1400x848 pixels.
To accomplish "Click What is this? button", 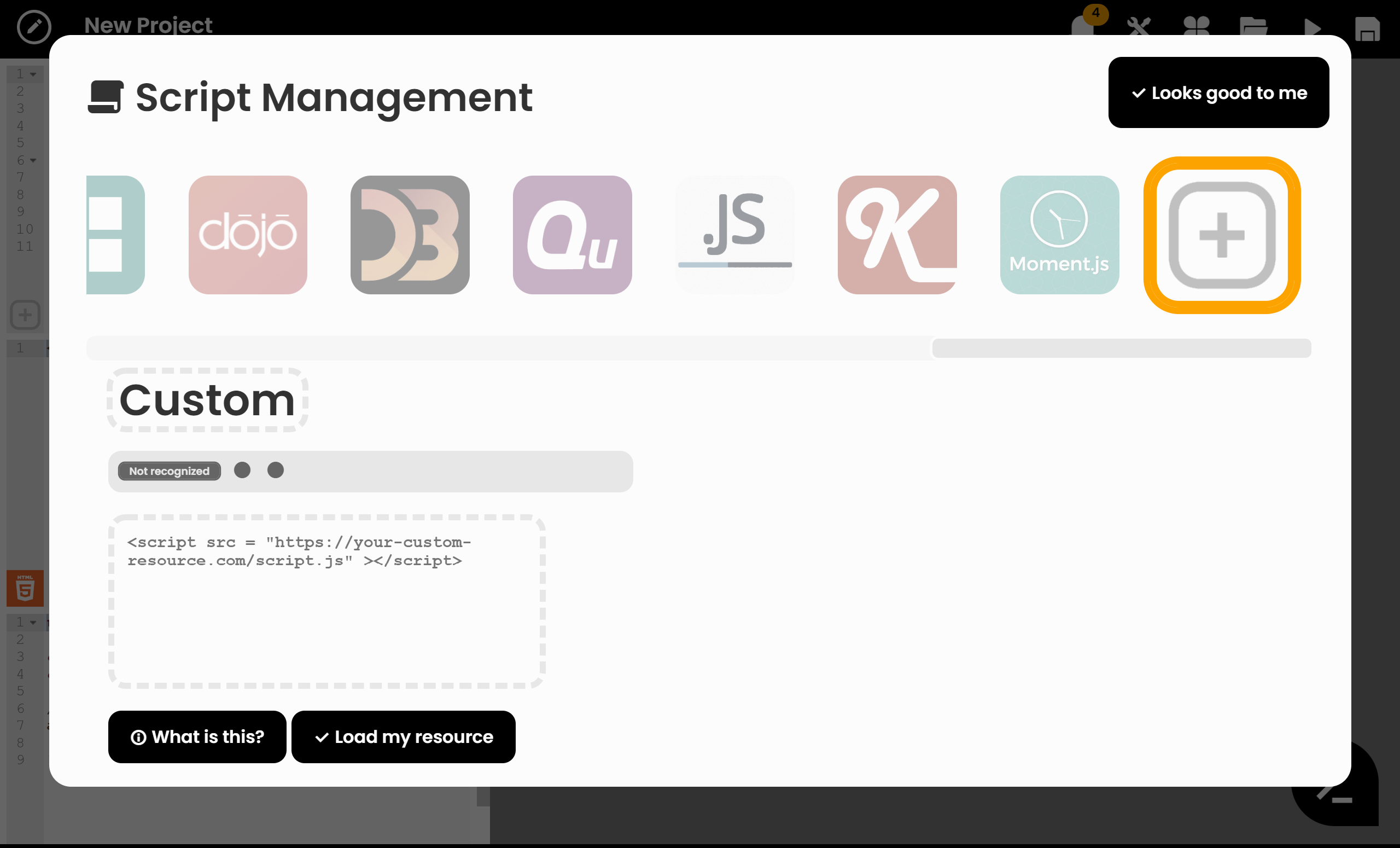I will tap(197, 736).
